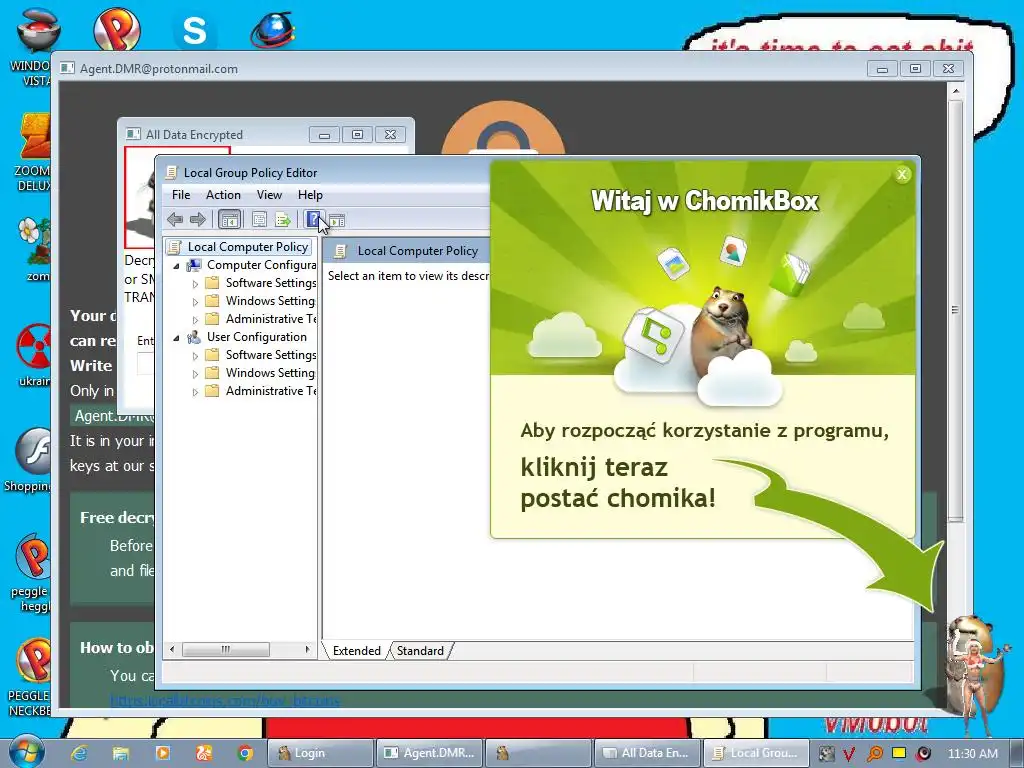Expand Software Settings under Computer Configuration

click(x=195, y=284)
